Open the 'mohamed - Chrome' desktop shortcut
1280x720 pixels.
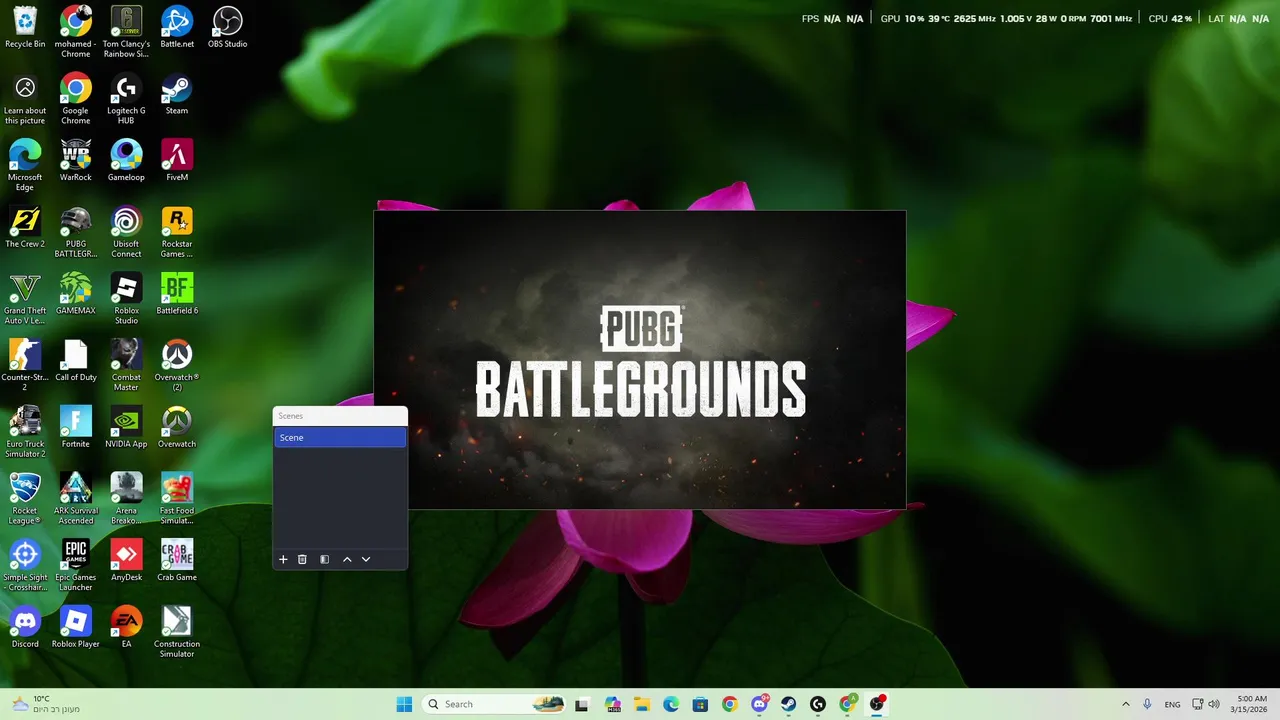coord(75,32)
